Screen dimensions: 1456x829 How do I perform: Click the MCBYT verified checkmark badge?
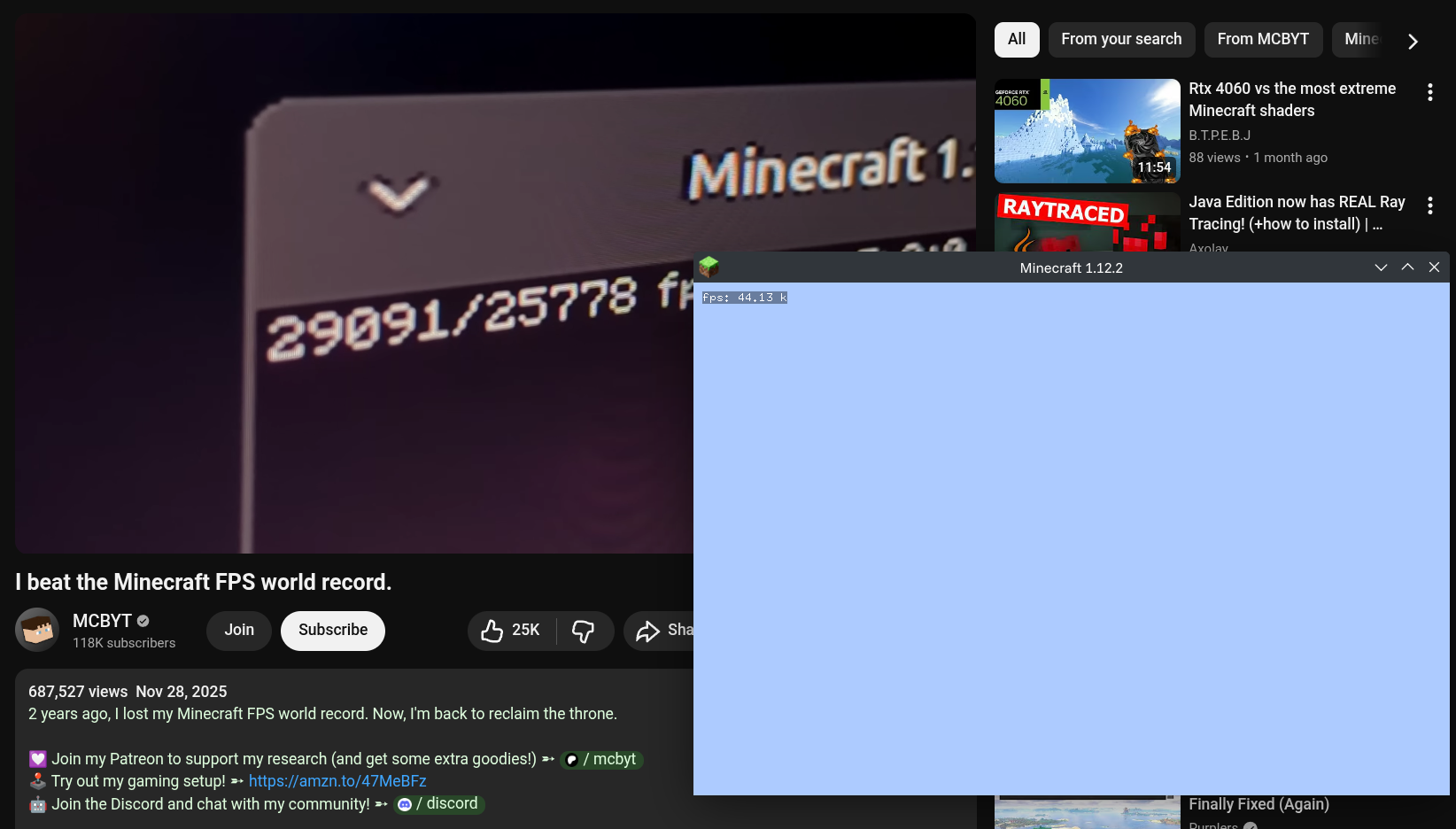click(x=143, y=621)
